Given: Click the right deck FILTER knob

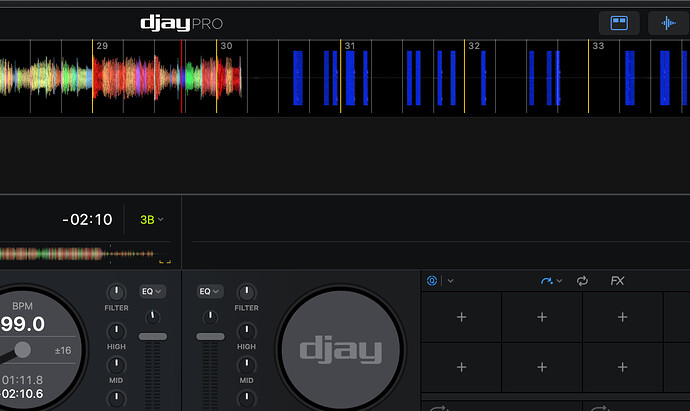Looking at the screenshot, I should tap(246, 291).
